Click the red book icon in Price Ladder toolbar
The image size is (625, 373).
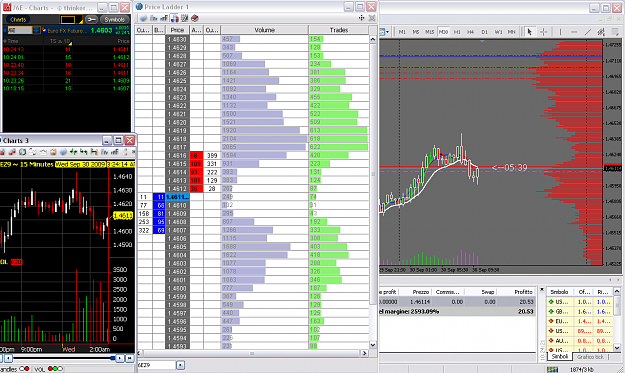[195, 18]
